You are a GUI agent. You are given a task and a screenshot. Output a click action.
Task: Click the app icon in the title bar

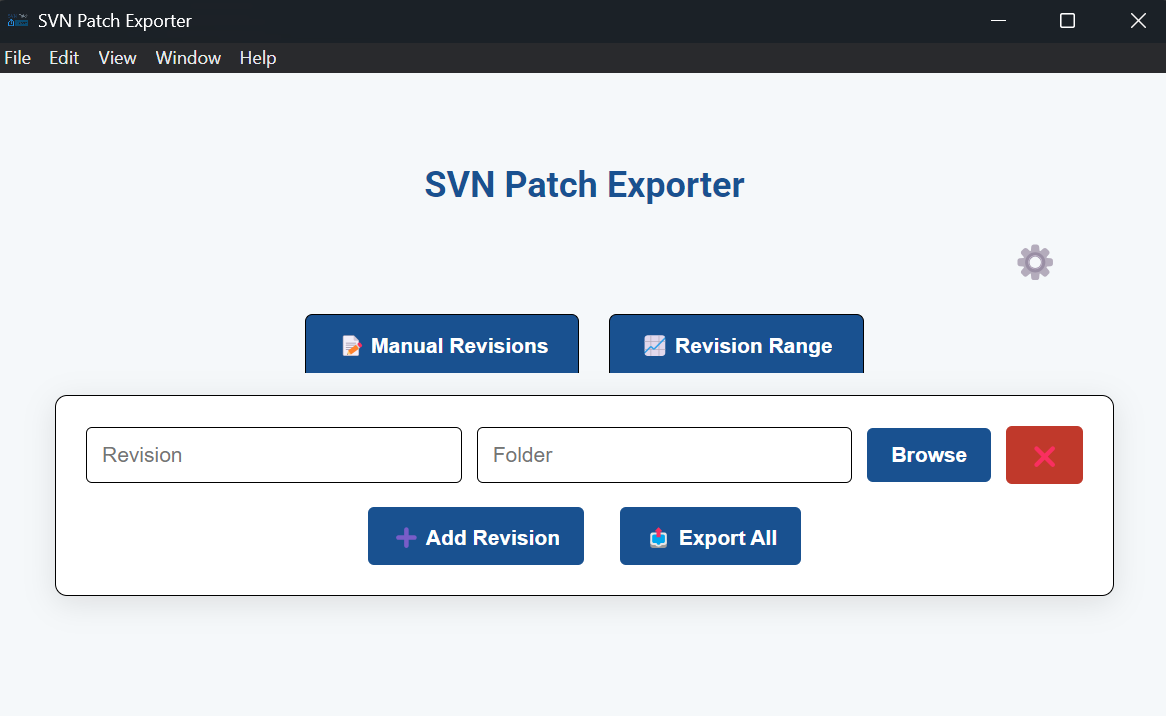click(17, 21)
